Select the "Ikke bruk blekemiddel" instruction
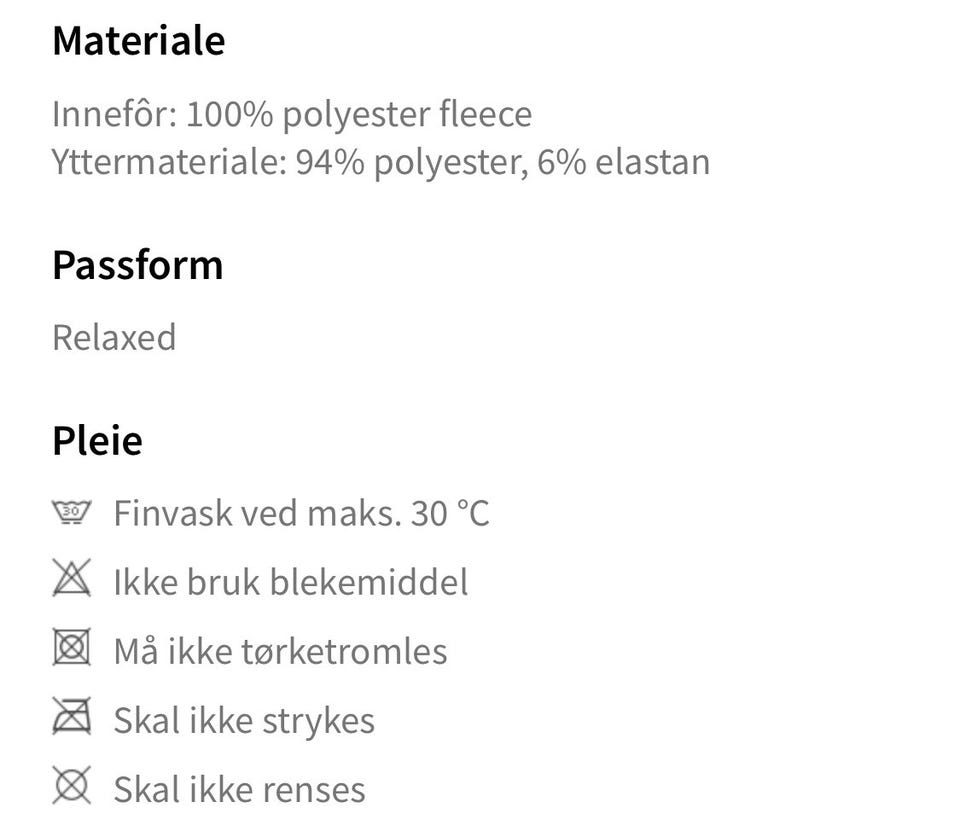The height and width of the screenshot is (837, 960). coord(290,582)
